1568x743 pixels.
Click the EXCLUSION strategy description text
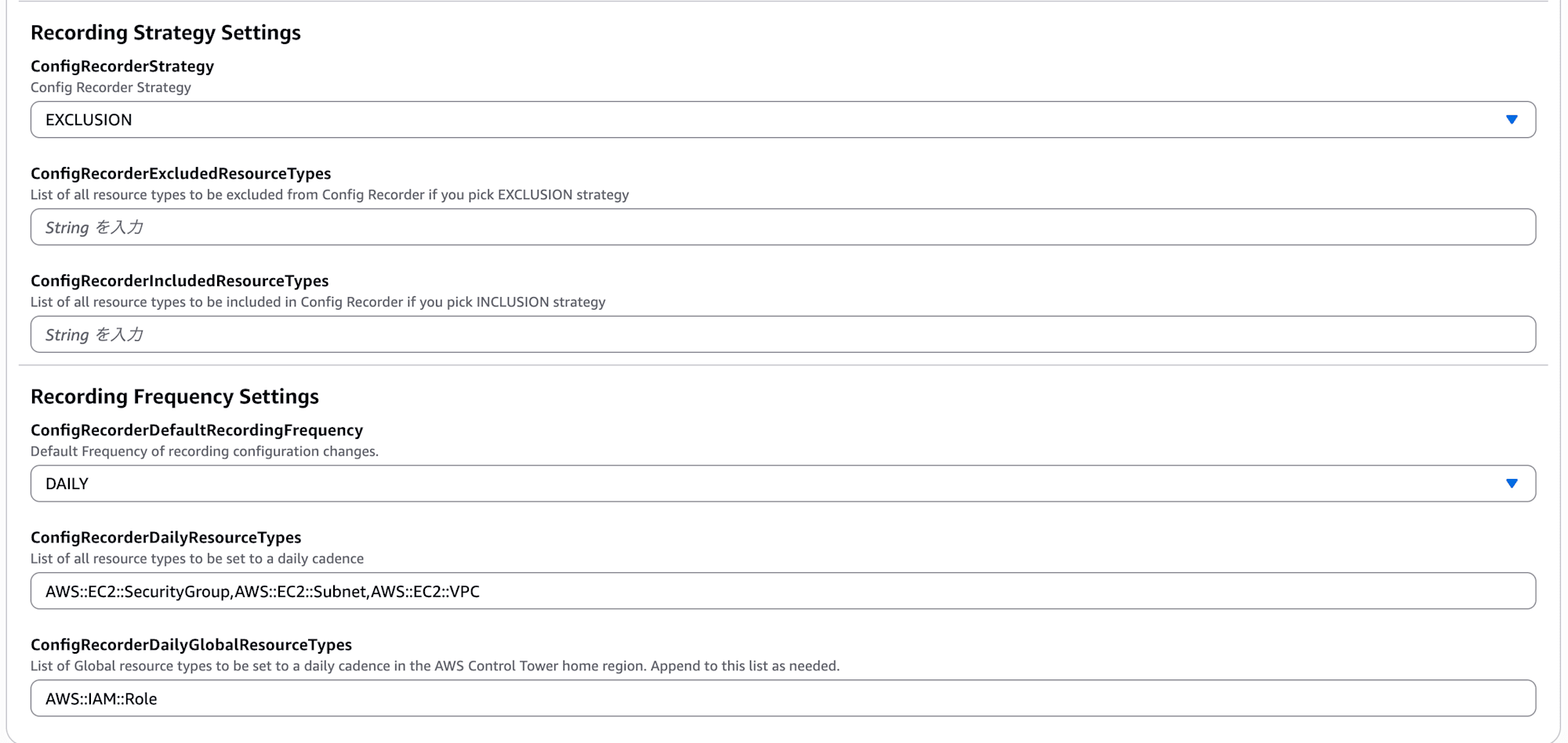[329, 195]
